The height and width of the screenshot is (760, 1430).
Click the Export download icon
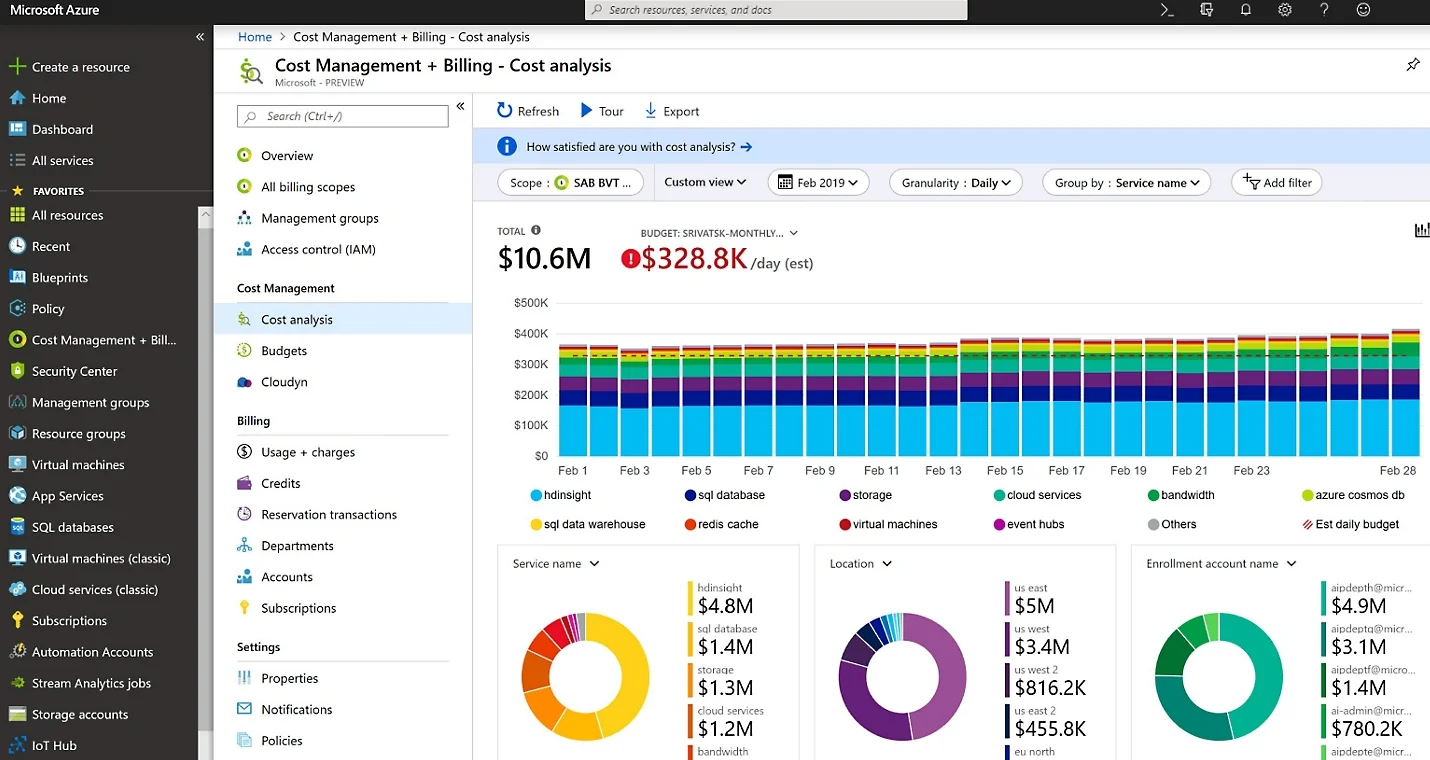click(650, 111)
